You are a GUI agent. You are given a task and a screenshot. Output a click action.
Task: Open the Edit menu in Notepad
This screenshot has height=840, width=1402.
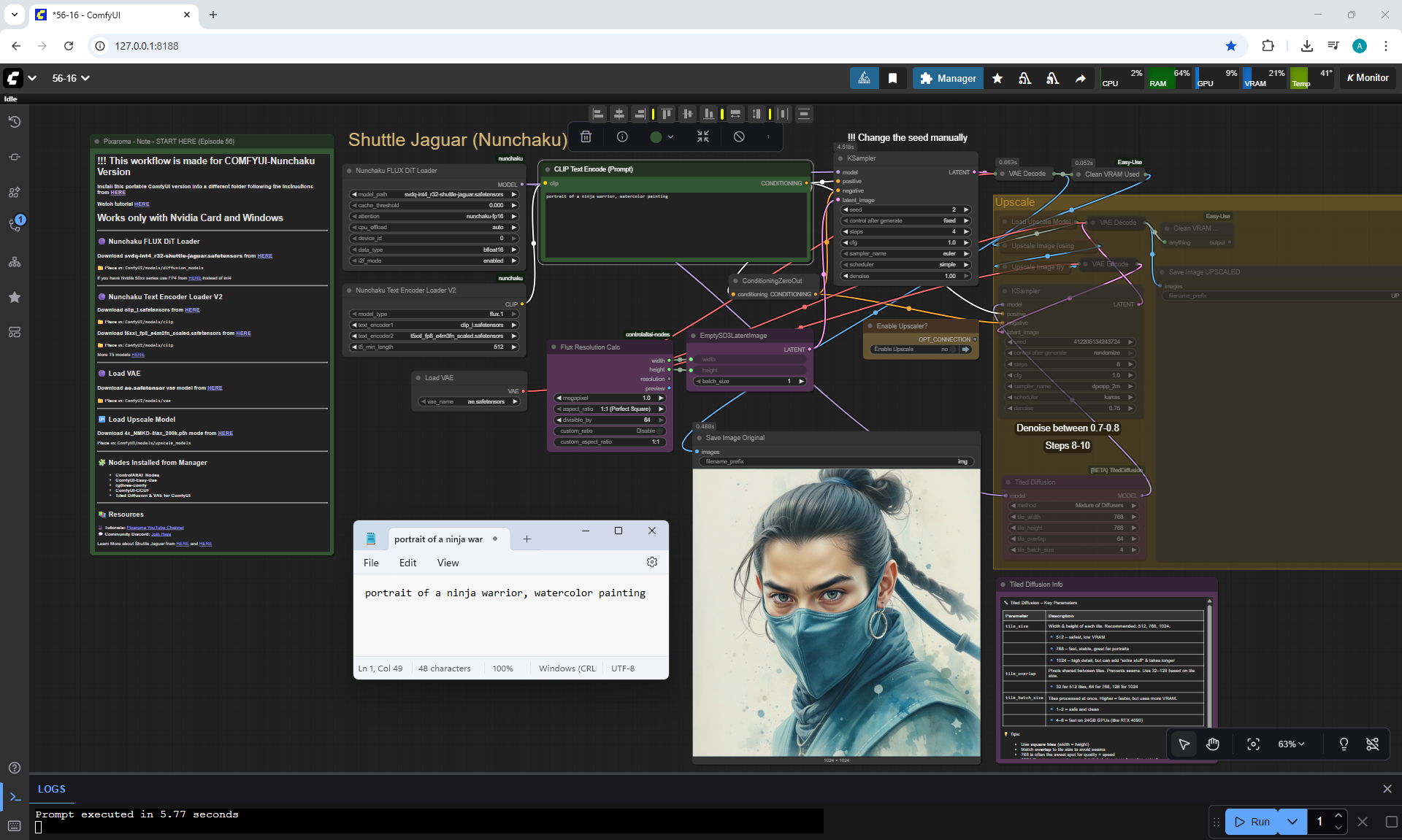coord(407,563)
